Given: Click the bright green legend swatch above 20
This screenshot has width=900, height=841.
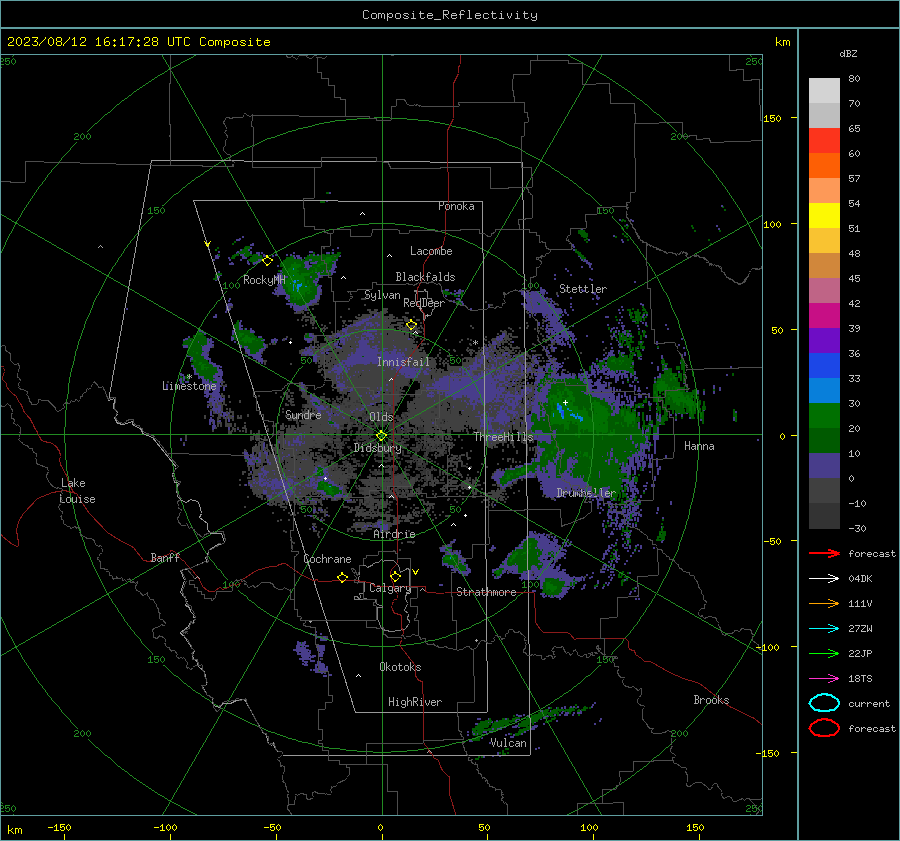Looking at the screenshot, I should [824, 415].
